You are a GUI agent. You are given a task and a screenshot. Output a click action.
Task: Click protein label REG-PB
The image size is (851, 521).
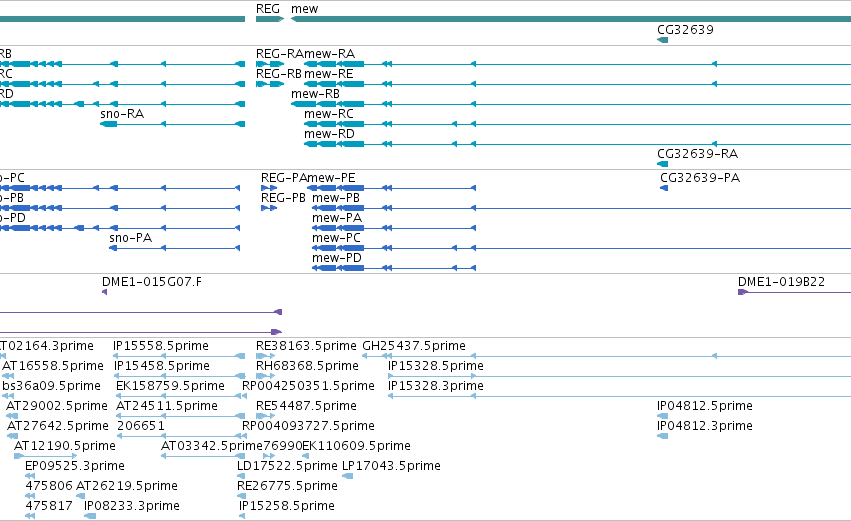(x=283, y=198)
